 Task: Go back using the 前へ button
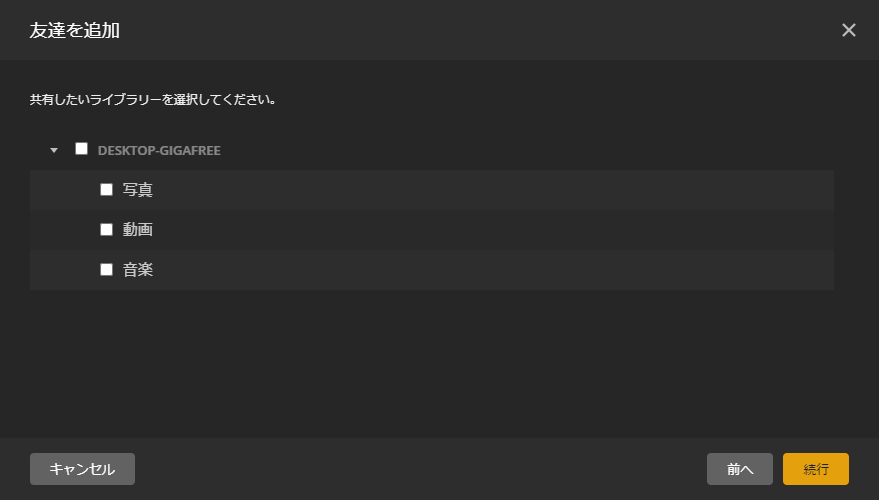[x=740, y=469]
